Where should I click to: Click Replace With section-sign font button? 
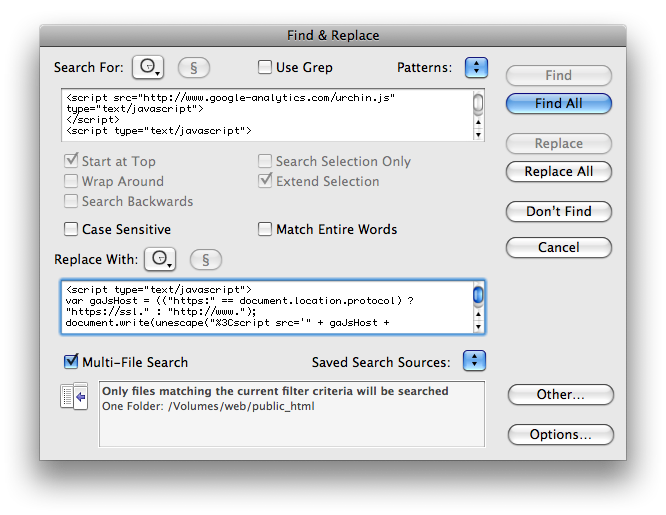(206, 260)
